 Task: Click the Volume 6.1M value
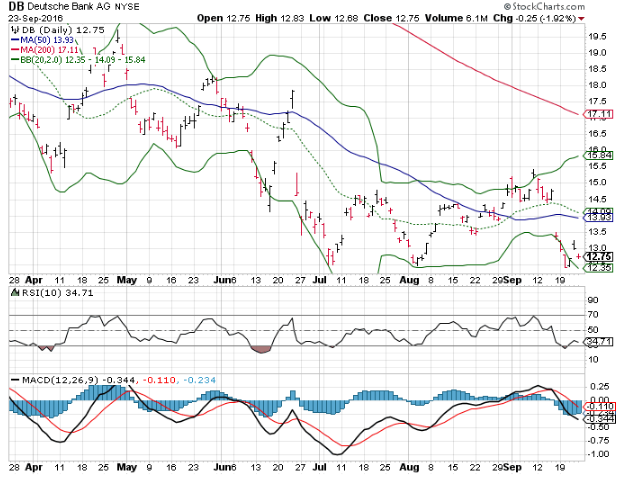(456, 18)
